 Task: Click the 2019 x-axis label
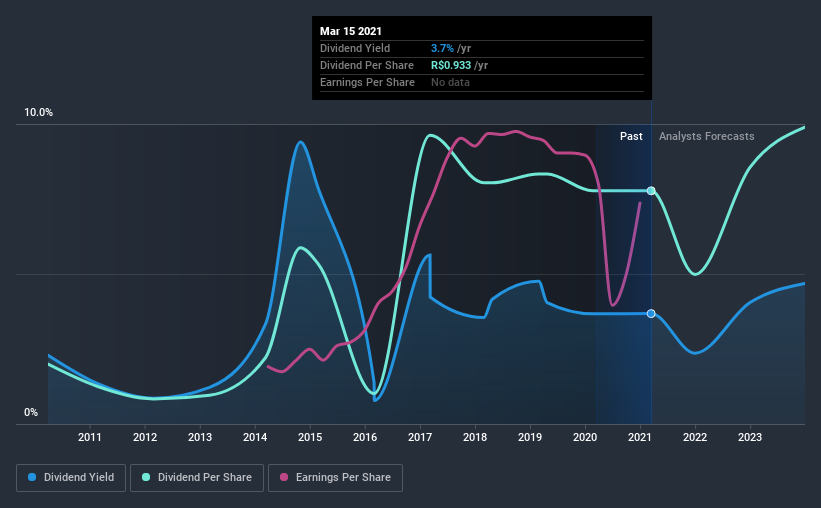(x=530, y=437)
